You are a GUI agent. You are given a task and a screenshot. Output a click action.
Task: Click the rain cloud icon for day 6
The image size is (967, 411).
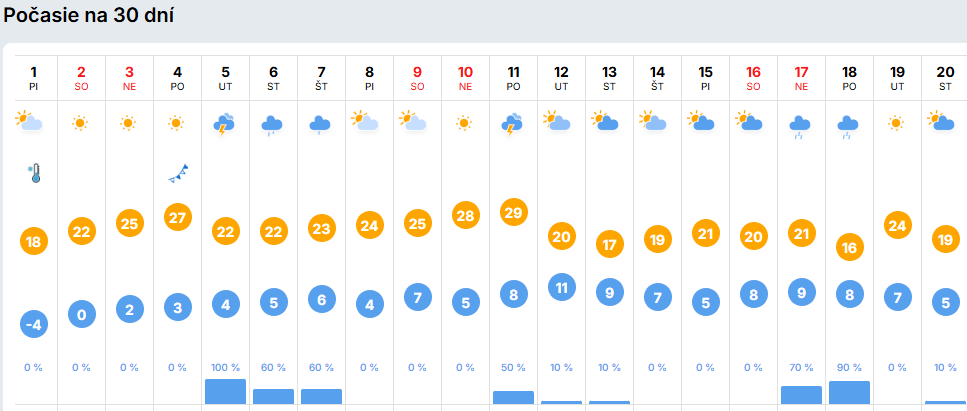273,124
